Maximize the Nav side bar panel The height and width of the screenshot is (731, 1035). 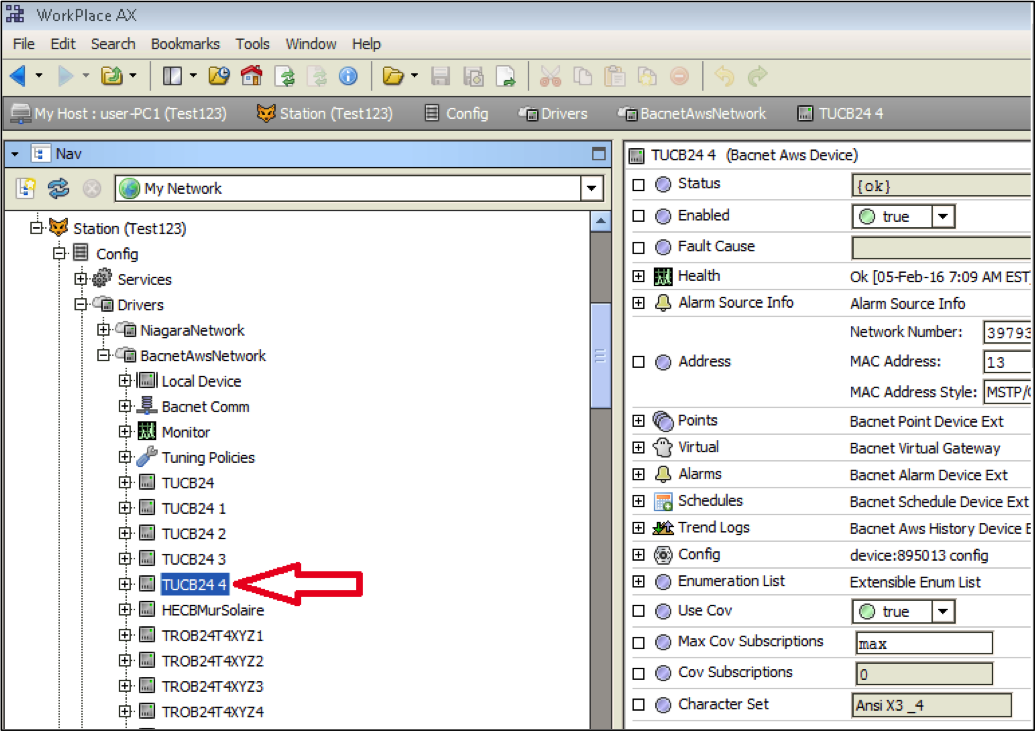coord(599,154)
